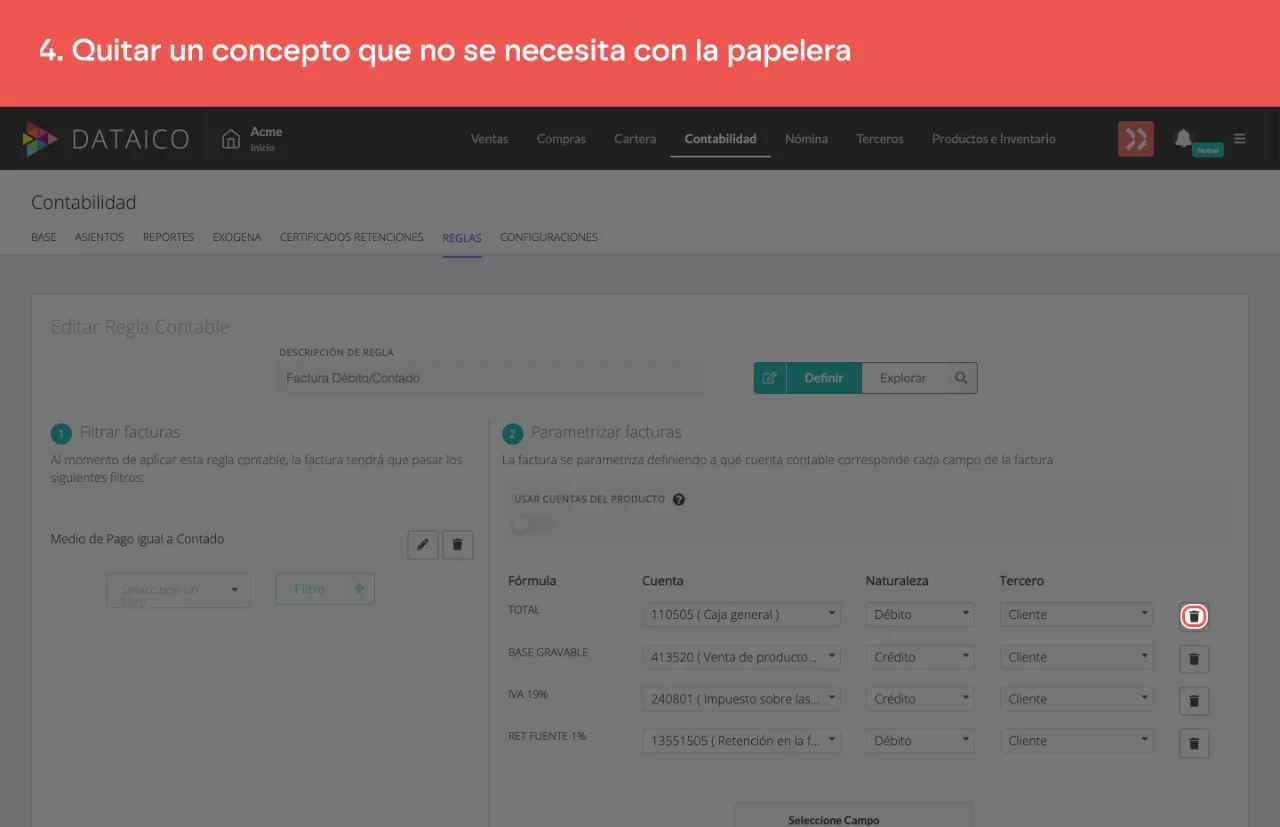The image size is (1280, 827).
Task: Open the 240801 Impuesto account dropdown
Action: [x=741, y=699]
